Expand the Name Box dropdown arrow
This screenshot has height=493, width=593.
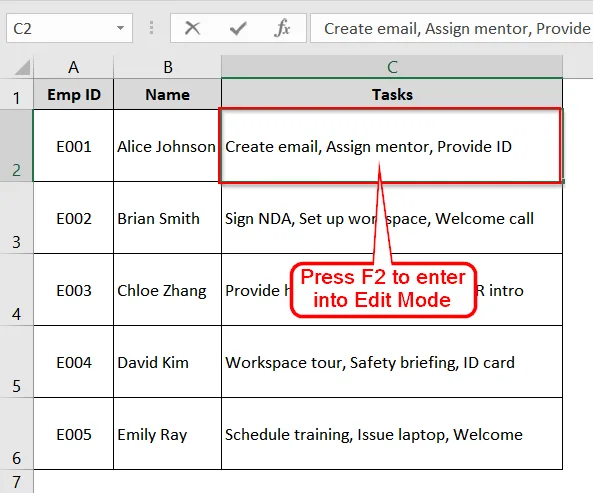(x=120, y=28)
